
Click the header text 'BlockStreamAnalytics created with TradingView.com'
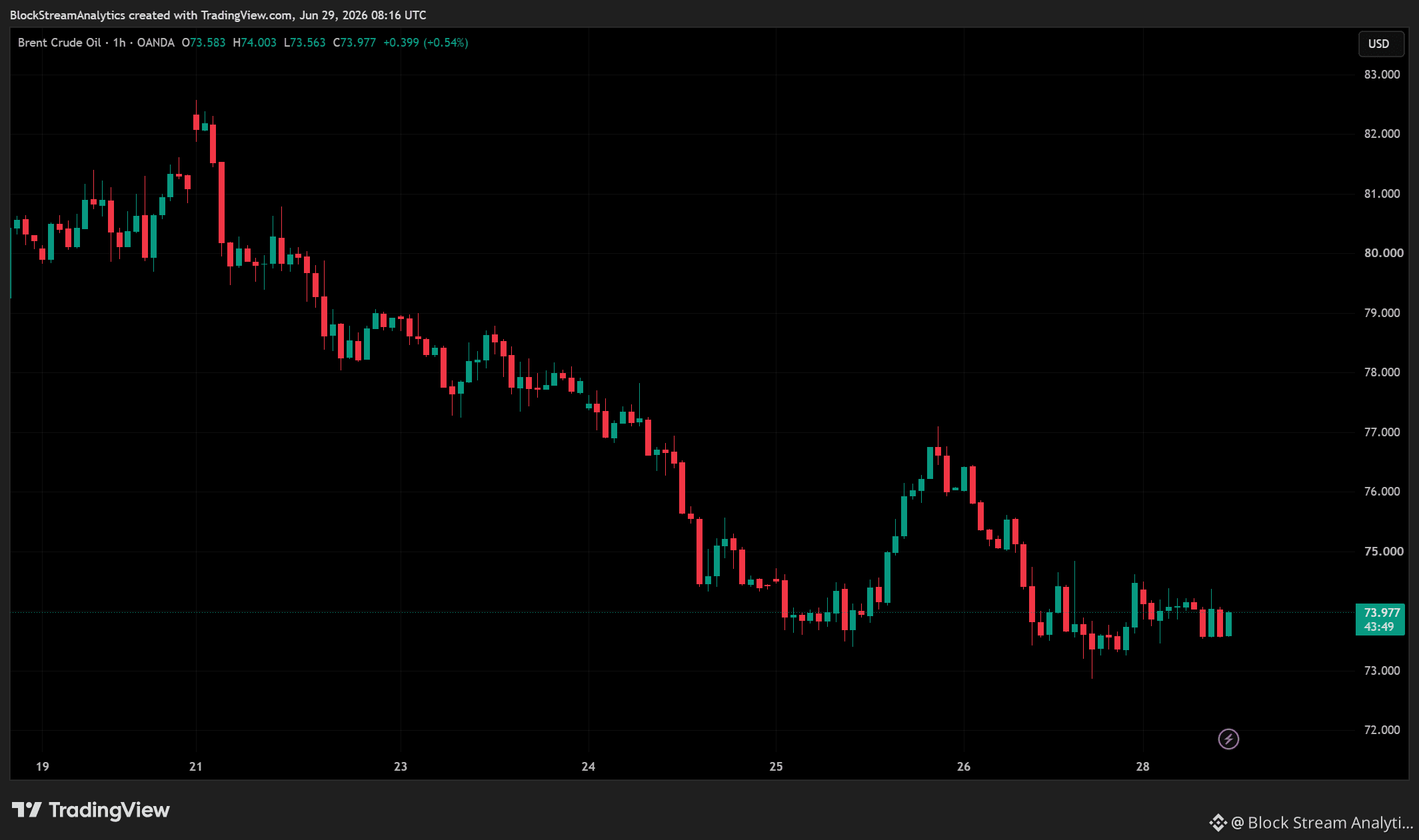(x=151, y=15)
